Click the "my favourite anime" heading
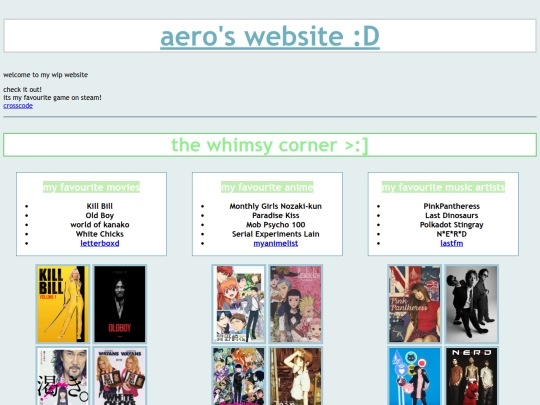The image size is (540, 405). 267,187
